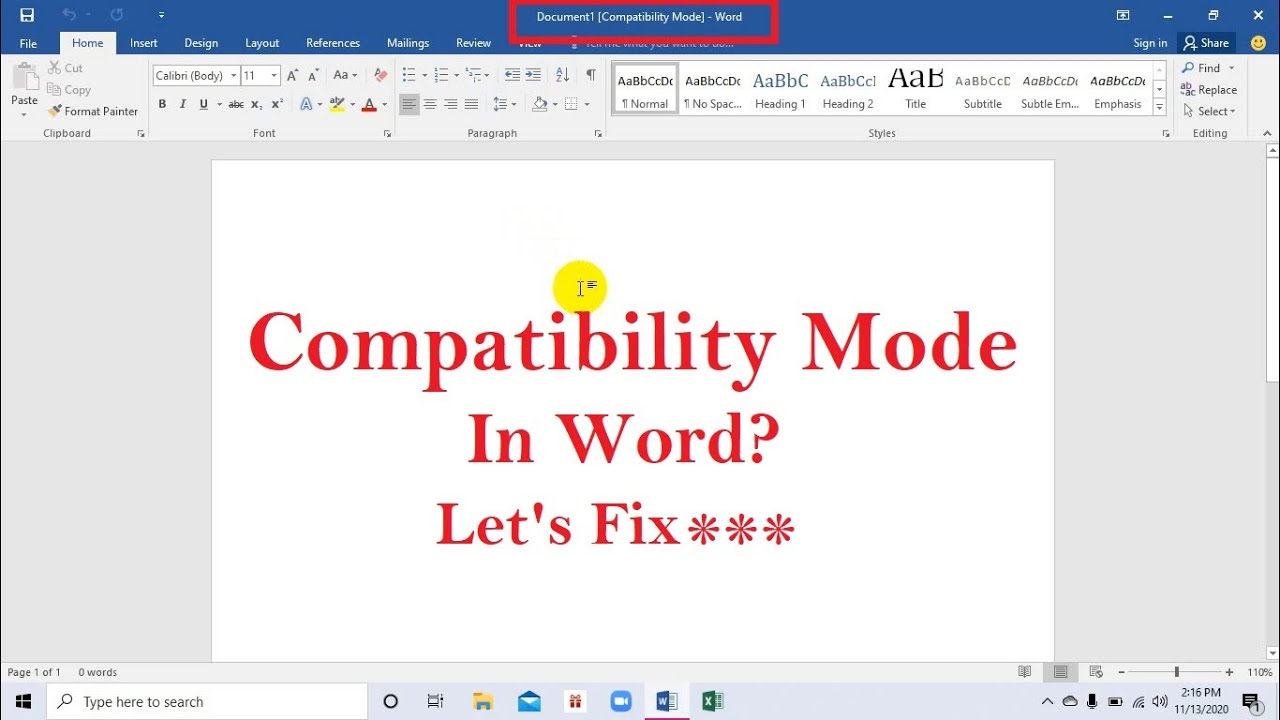Click the Replace button
Viewport: 1280px width, 720px height.
1209,90
